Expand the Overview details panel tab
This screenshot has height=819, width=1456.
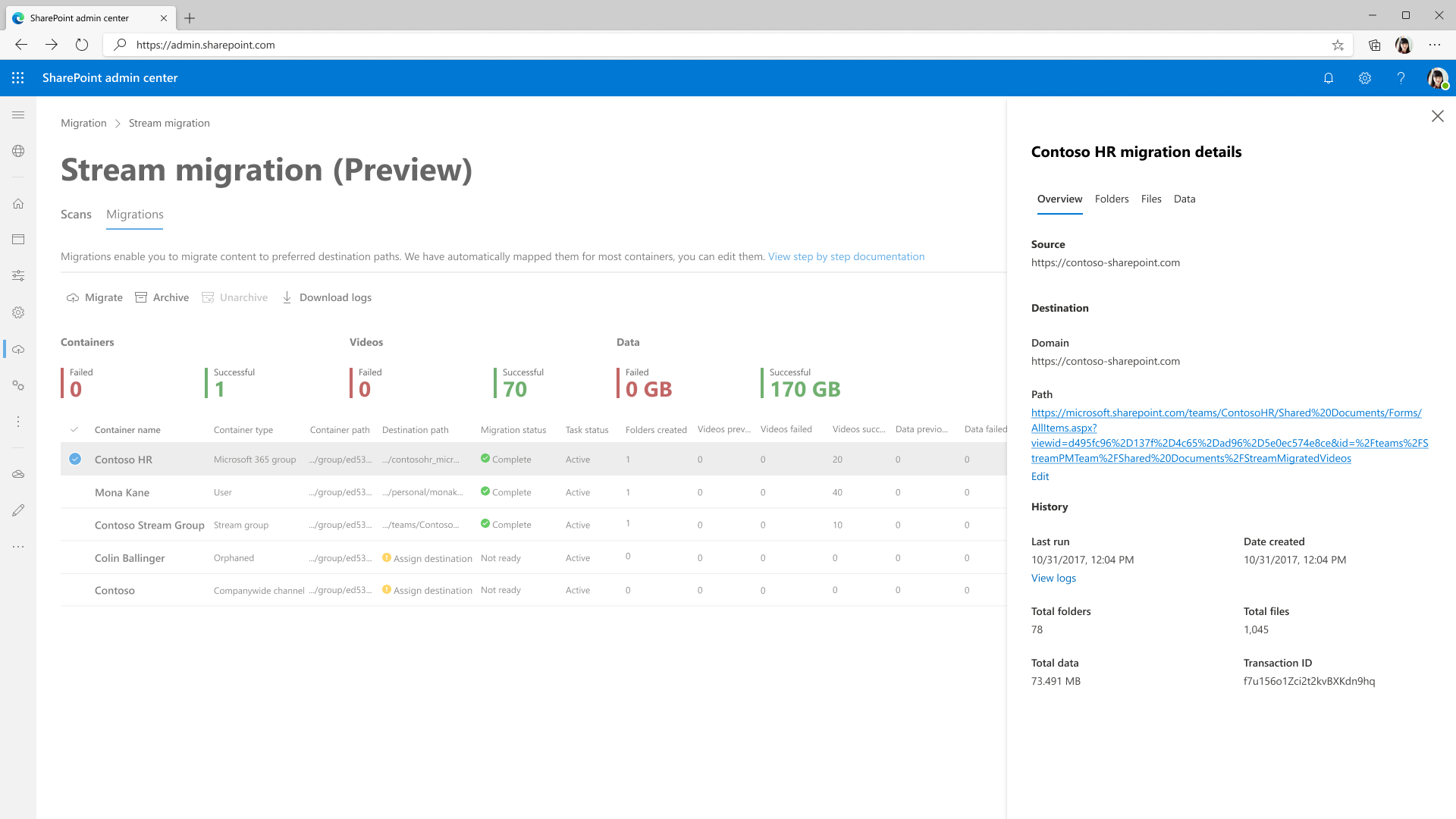tap(1059, 199)
